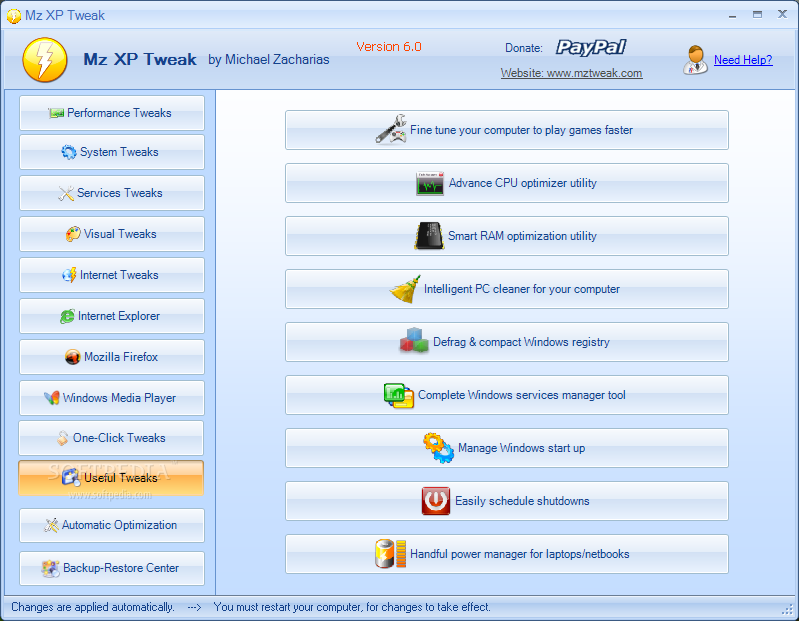Click the help person avatar icon
The image size is (799, 621).
coord(696,60)
